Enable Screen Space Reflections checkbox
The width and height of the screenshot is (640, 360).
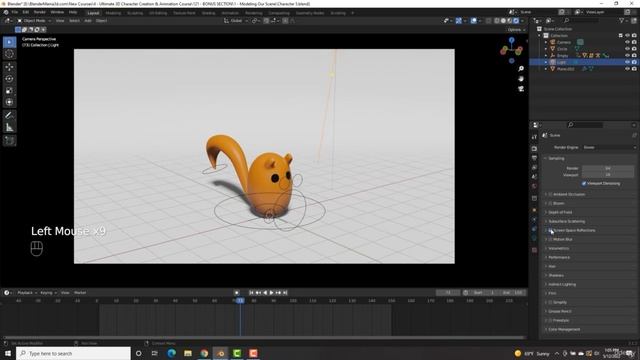(x=550, y=230)
